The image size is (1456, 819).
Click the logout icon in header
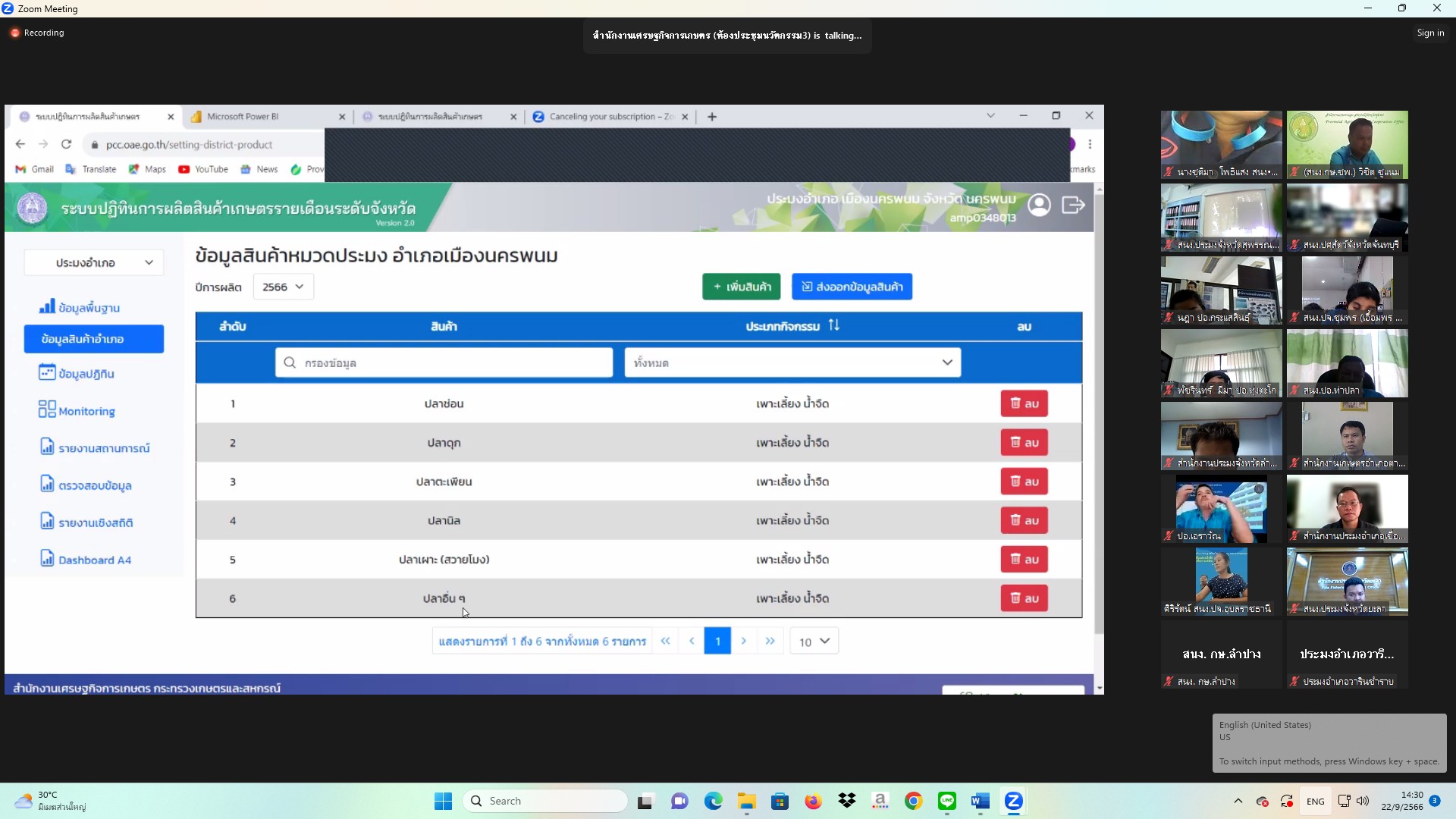pyautogui.click(x=1073, y=205)
